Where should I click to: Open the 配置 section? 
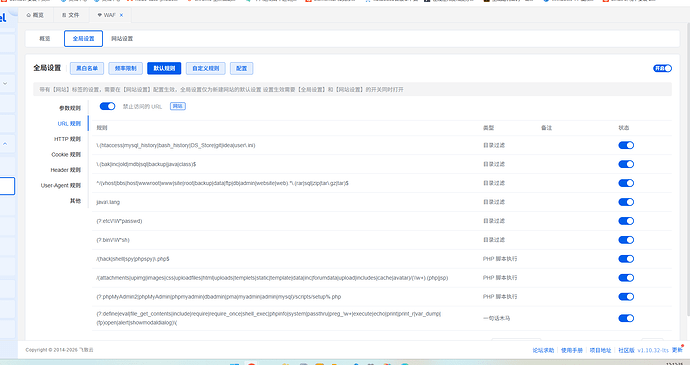click(x=242, y=68)
